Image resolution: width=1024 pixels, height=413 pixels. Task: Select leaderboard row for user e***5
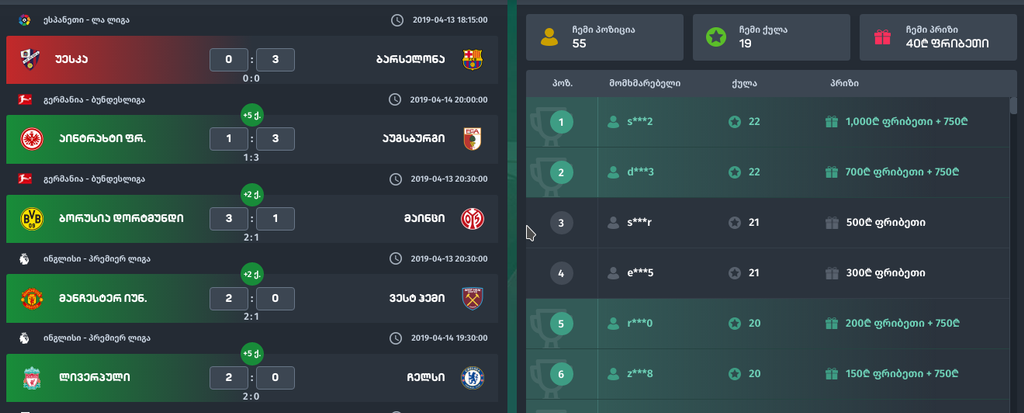click(767, 273)
